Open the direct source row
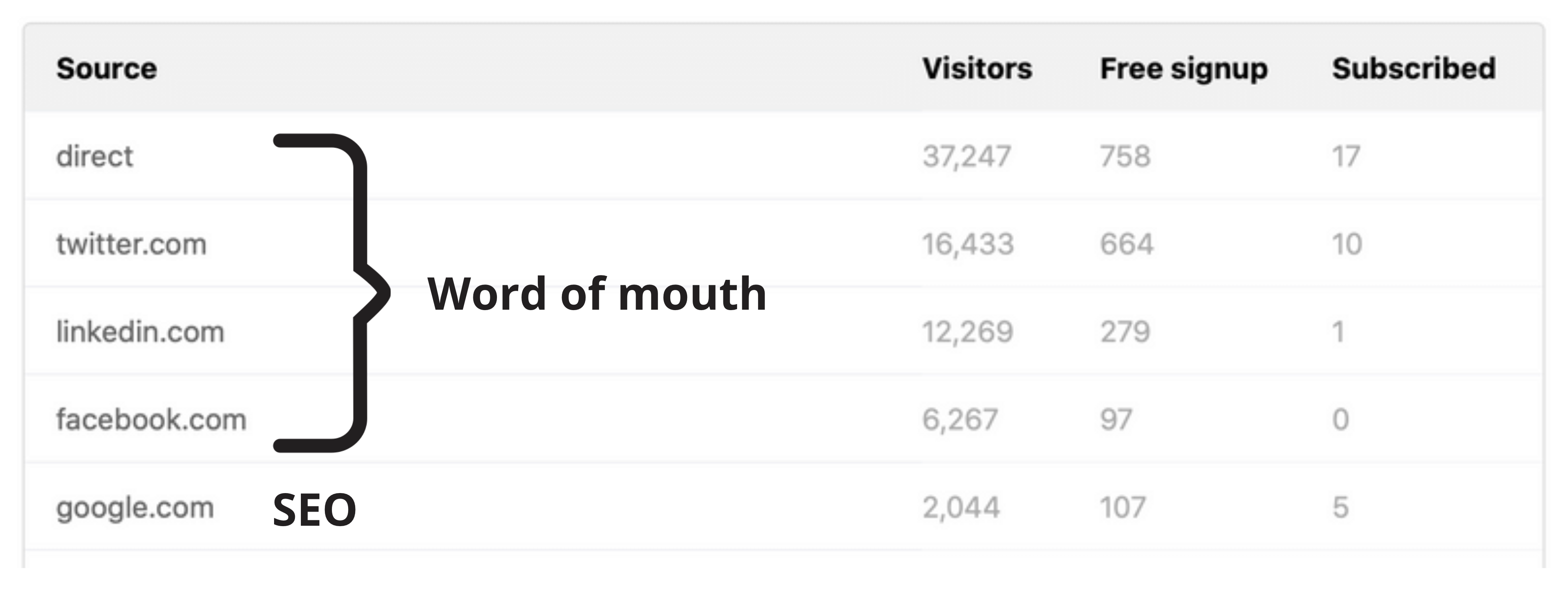The image size is (1568, 595). [x=784, y=156]
